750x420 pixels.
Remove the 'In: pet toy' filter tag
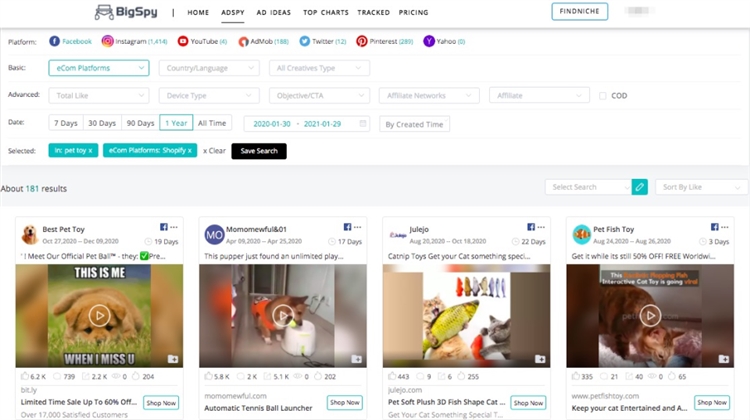(90, 150)
